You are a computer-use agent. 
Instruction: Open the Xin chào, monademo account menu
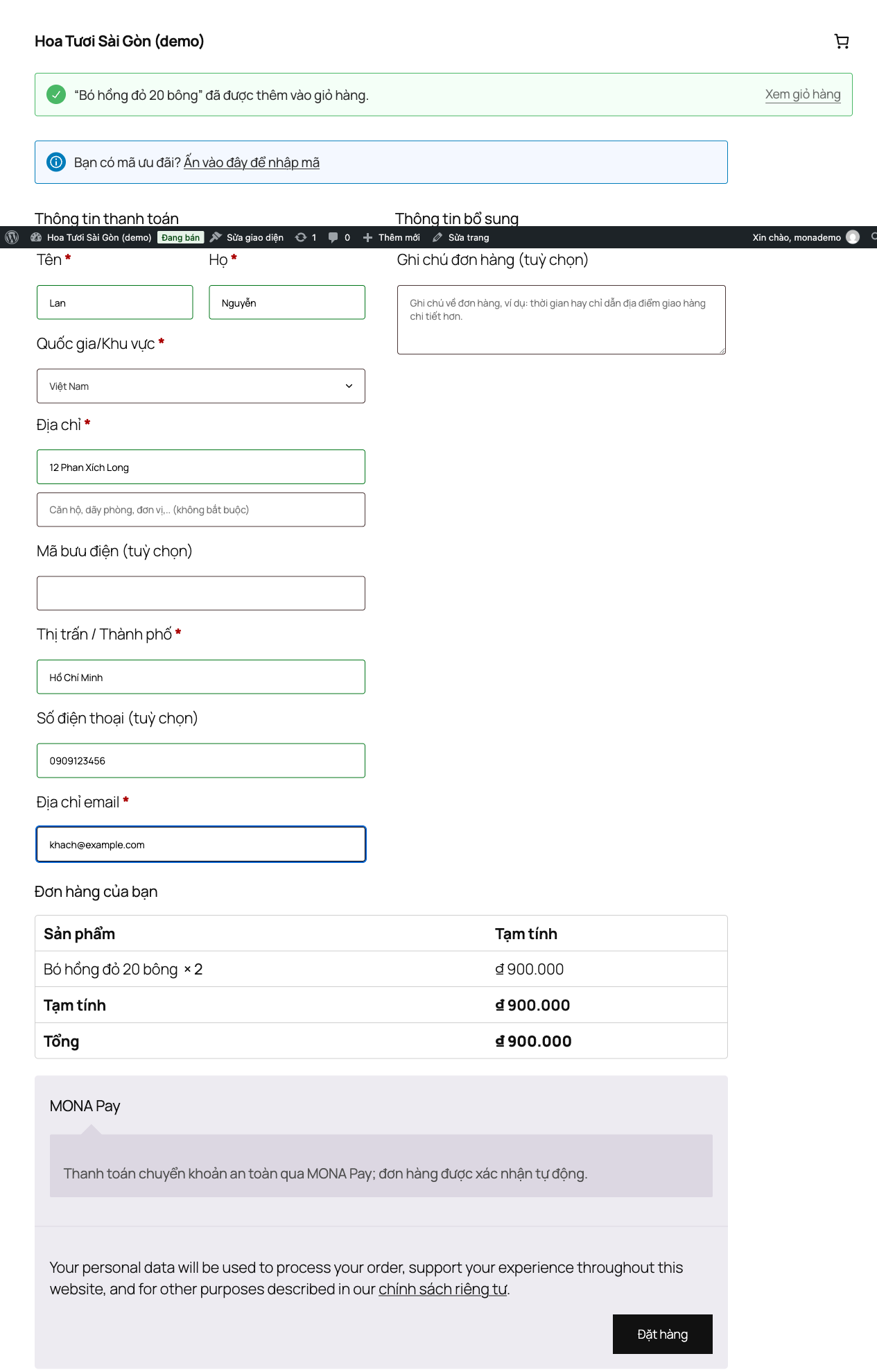click(806, 237)
